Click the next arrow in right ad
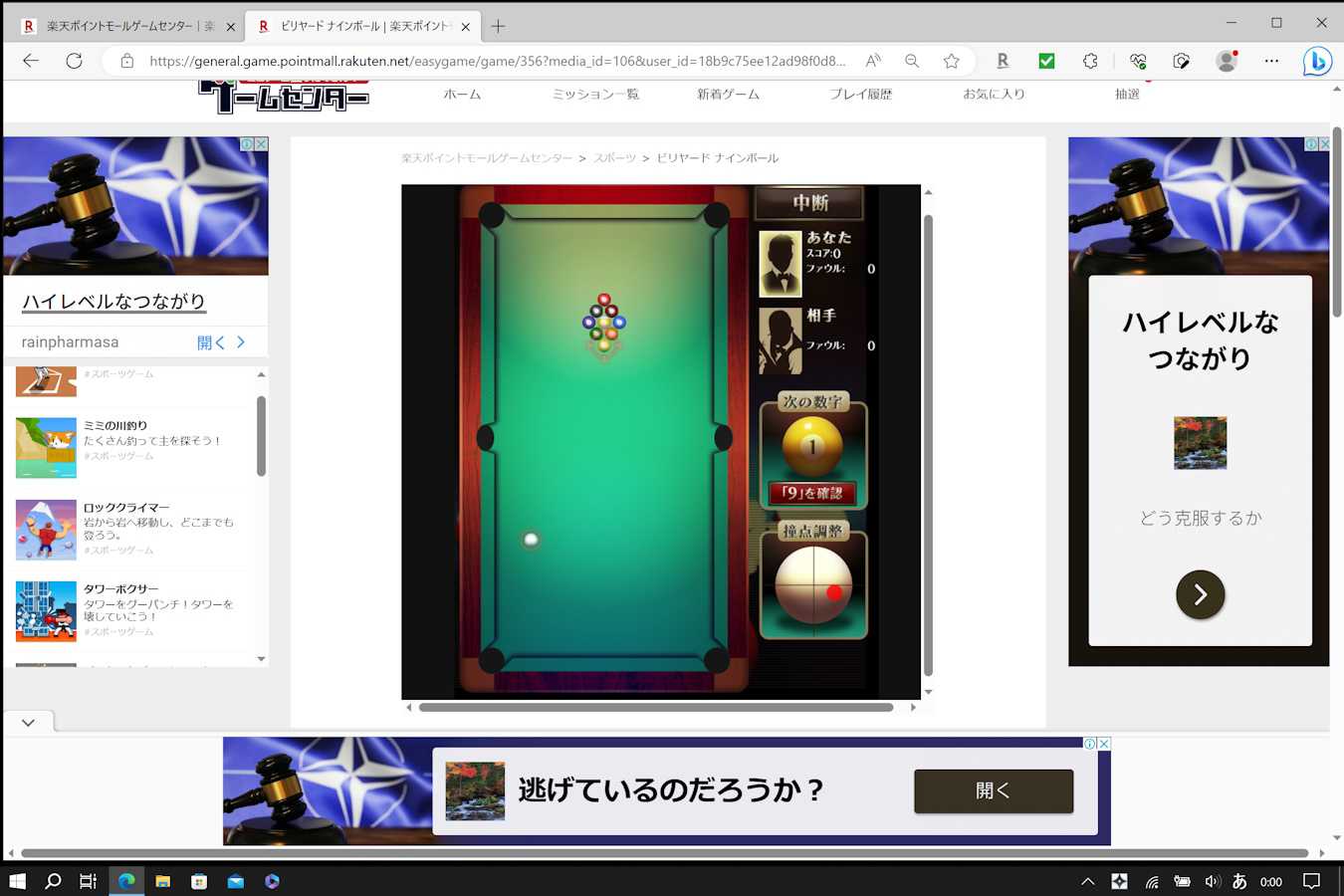The image size is (1344, 896). click(1200, 594)
